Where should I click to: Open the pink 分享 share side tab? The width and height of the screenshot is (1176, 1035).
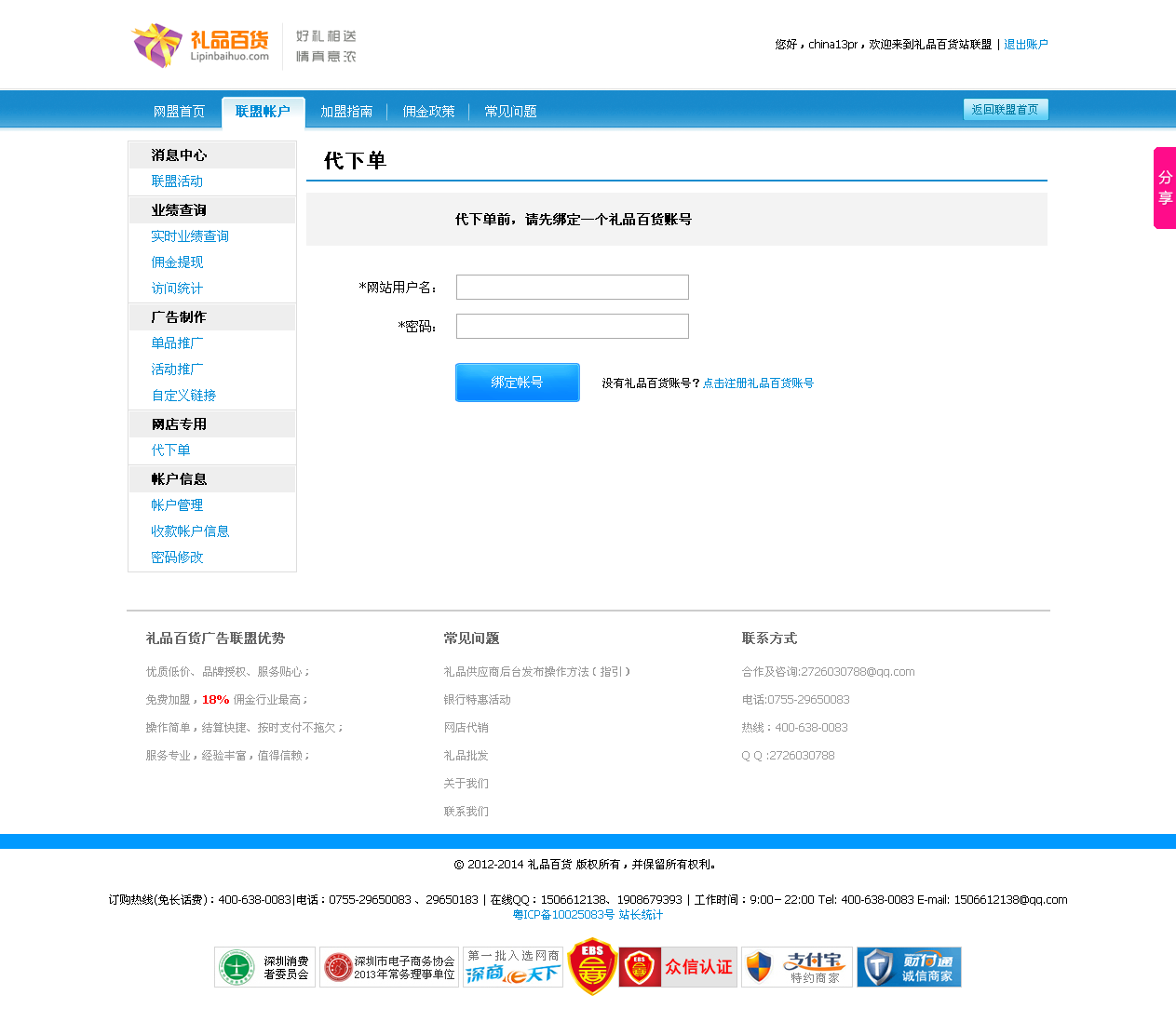(1165, 188)
